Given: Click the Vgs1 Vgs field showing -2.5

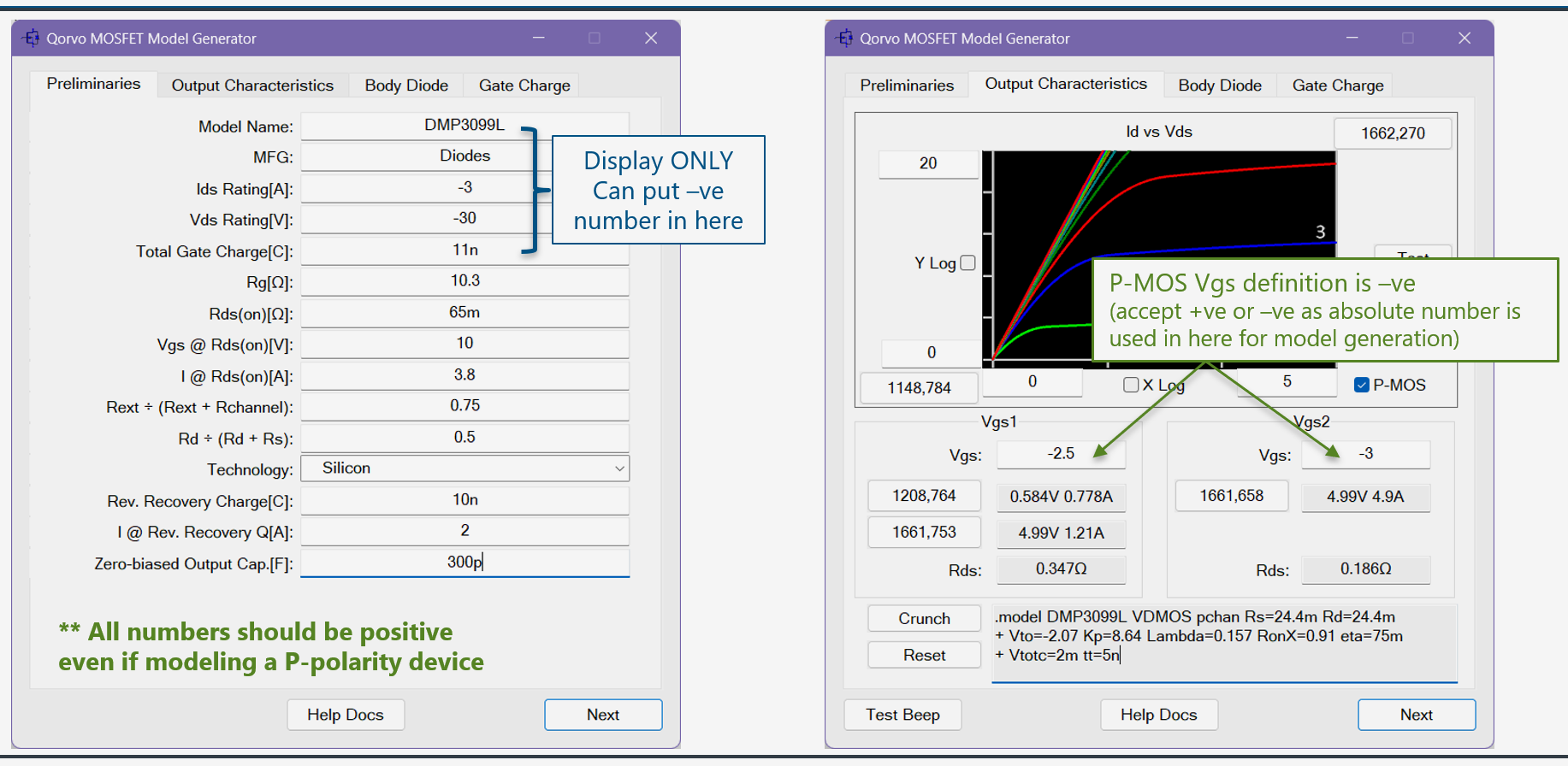Looking at the screenshot, I should [x=1061, y=455].
